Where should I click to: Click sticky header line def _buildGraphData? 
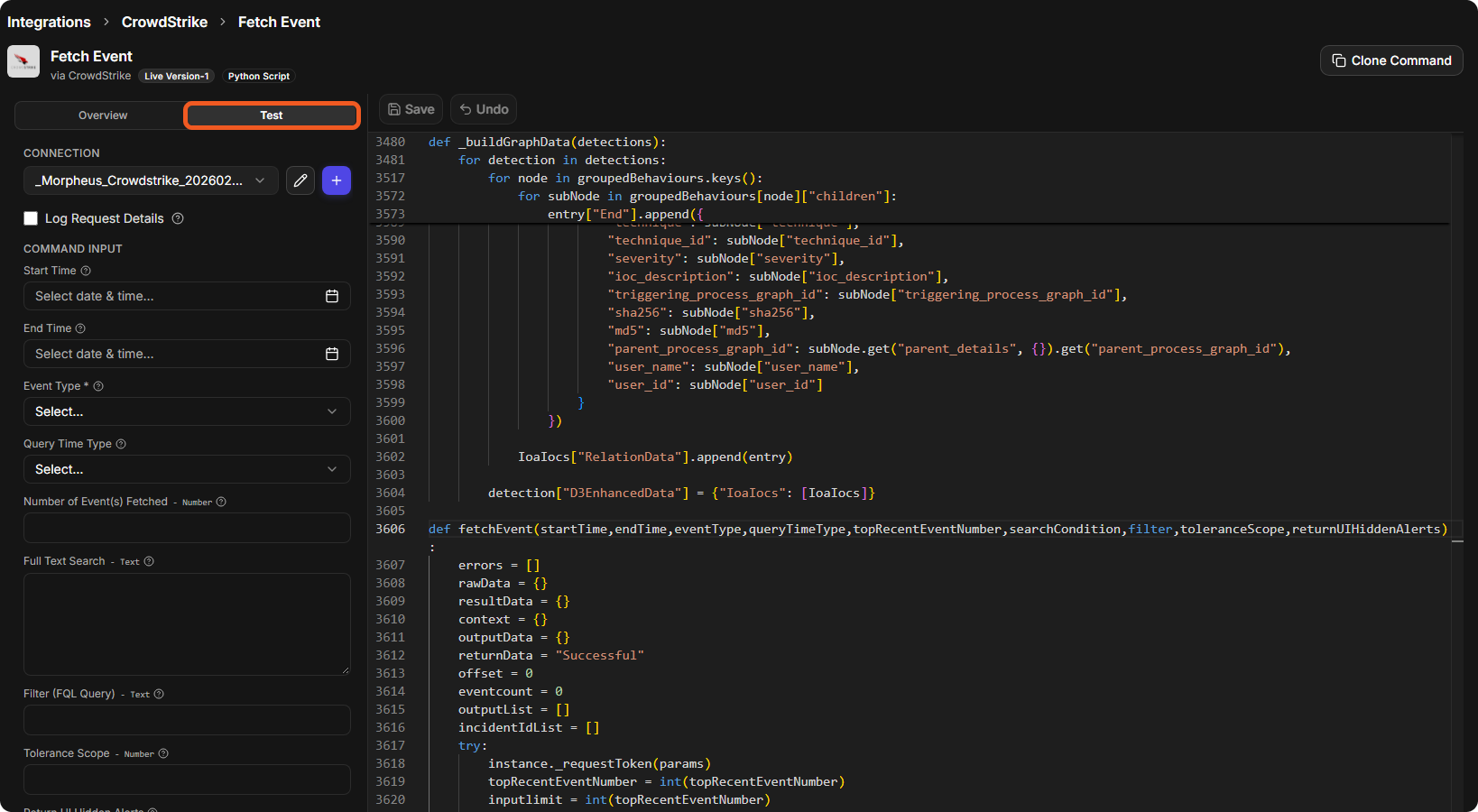[x=547, y=142]
